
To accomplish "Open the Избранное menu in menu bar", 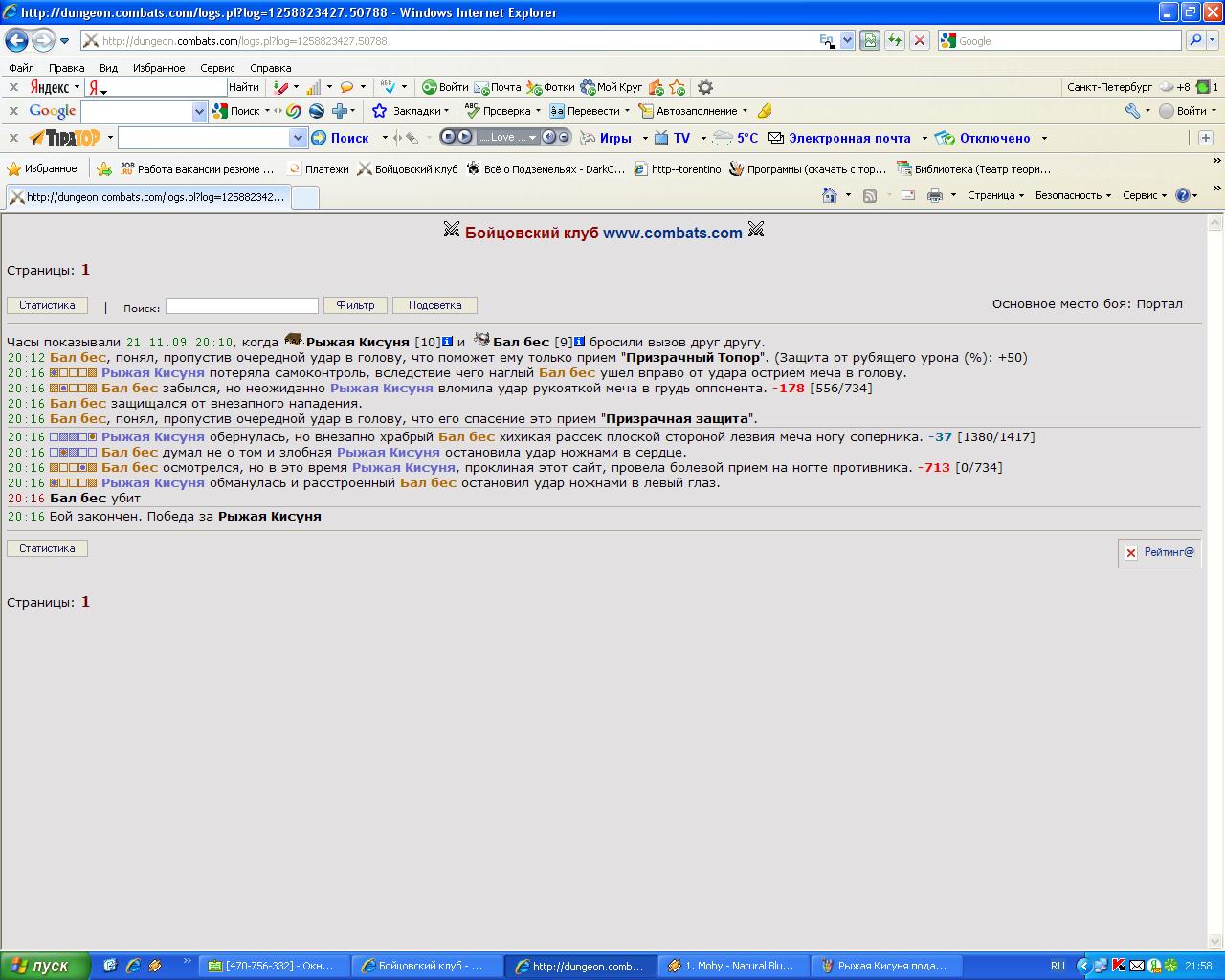I will 159,68.
